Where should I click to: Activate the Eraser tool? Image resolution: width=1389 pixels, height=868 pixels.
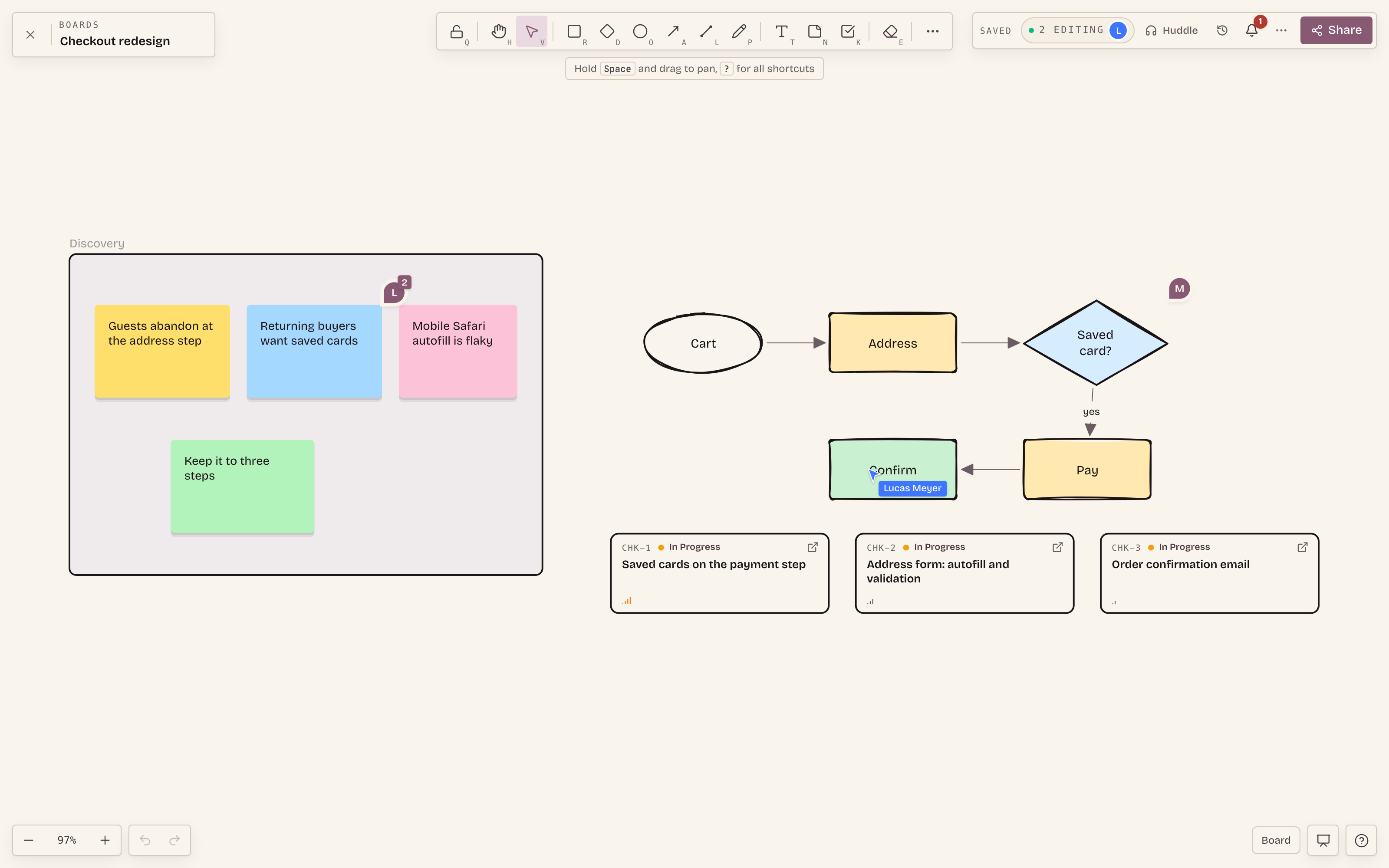[x=890, y=31]
